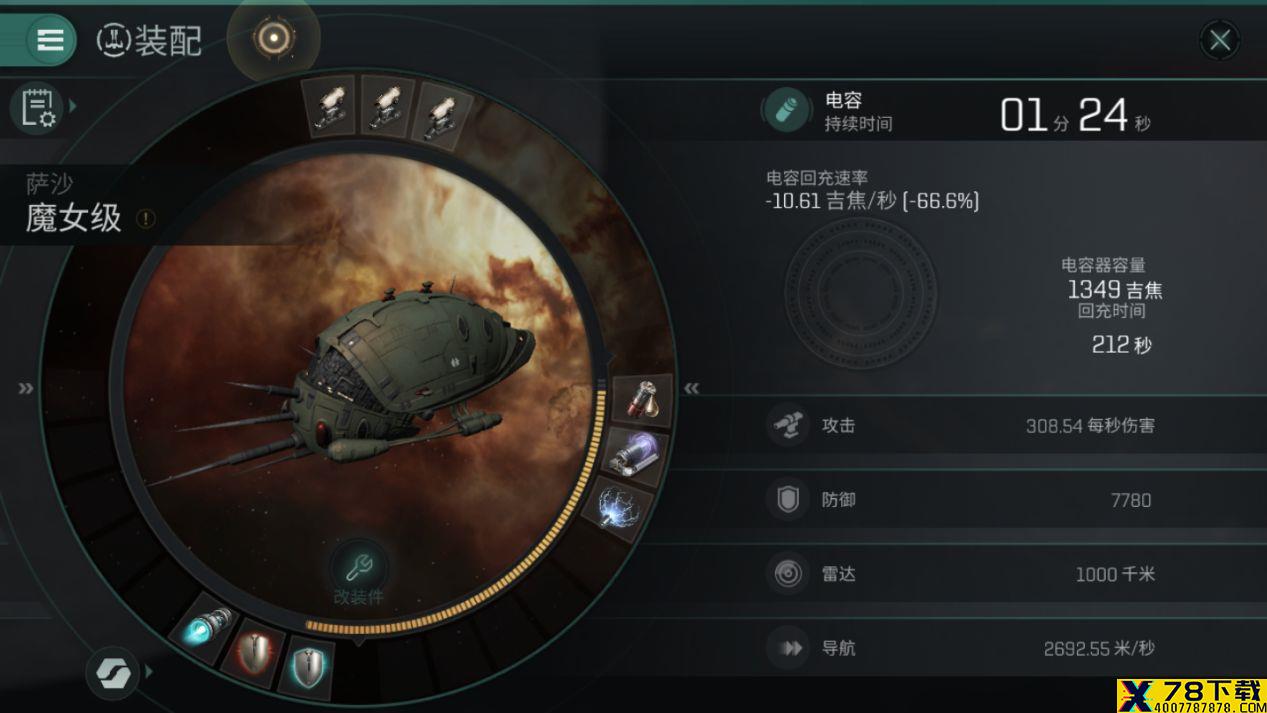Collapse the stats panel double chevron
This screenshot has width=1267, height=713.
691,388
